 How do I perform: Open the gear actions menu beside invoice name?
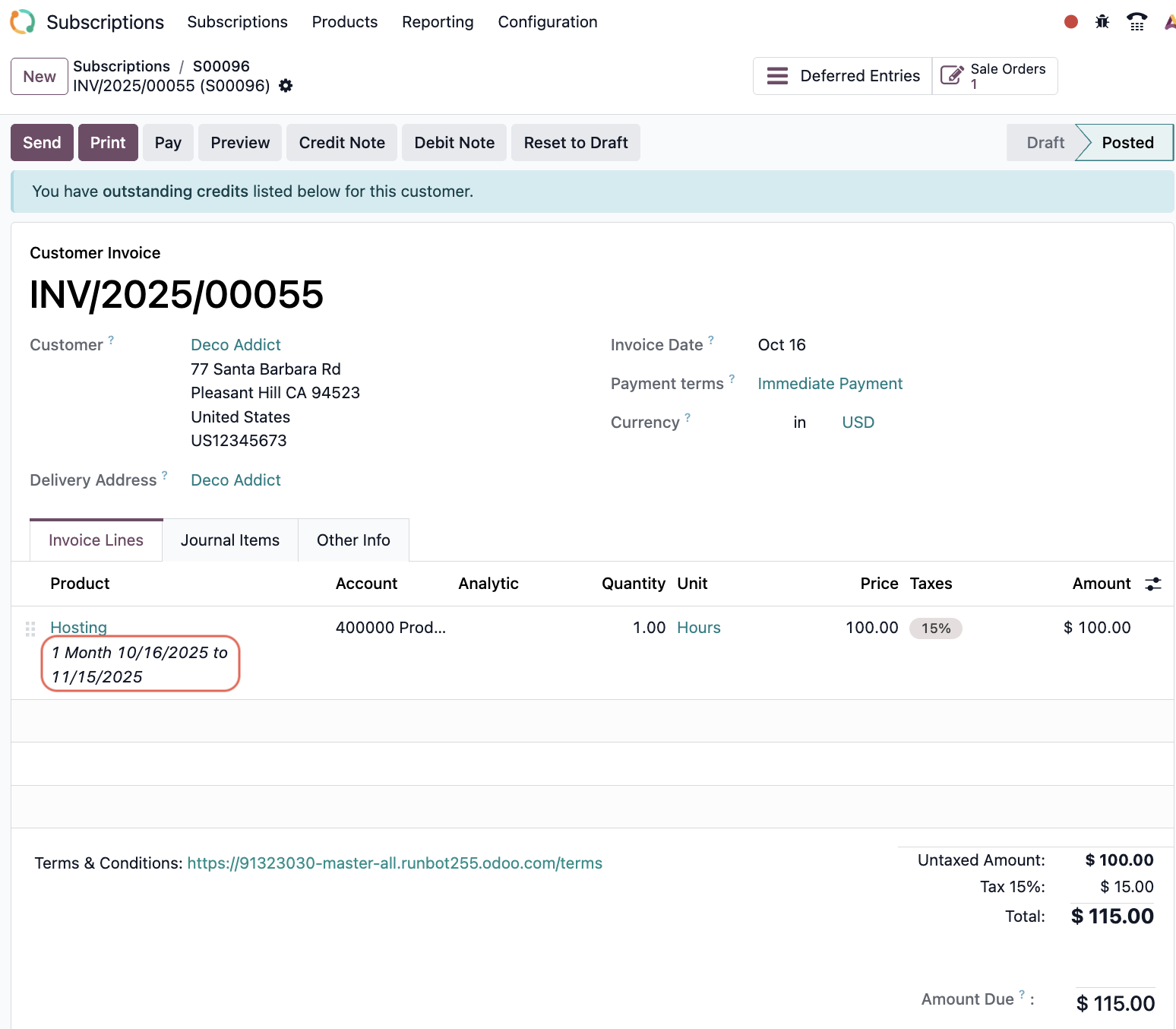coord(286,86)
